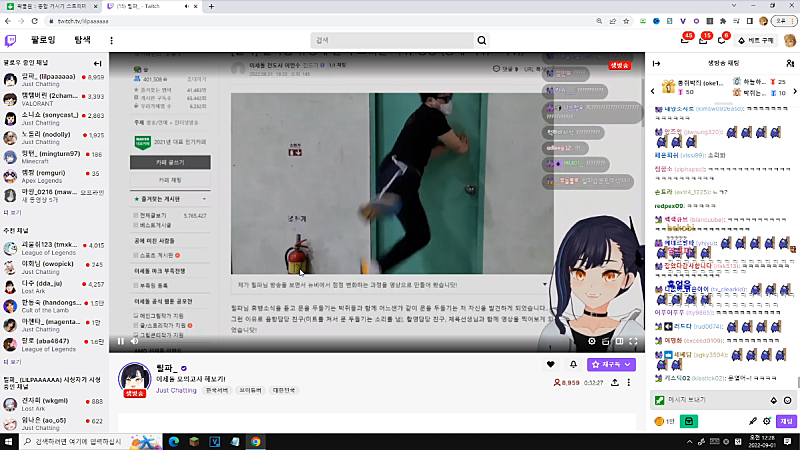Collapse the followed channels sidebar
Screen dimensions: 800x450
tap(97, 63)
